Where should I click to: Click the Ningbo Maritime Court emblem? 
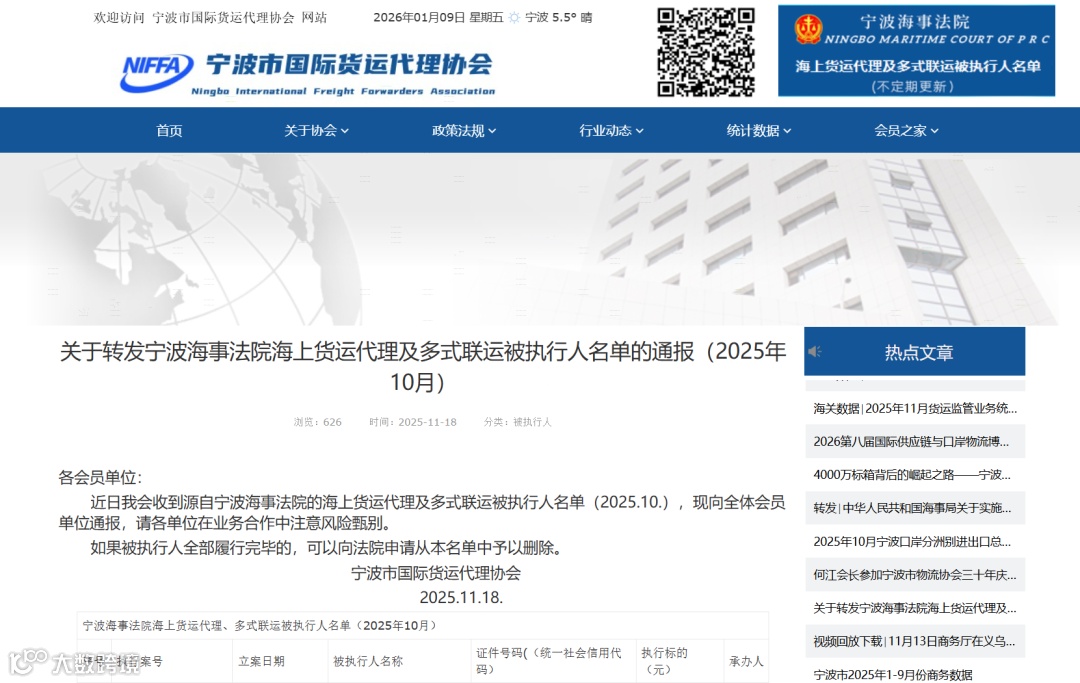tap(807, 30)
